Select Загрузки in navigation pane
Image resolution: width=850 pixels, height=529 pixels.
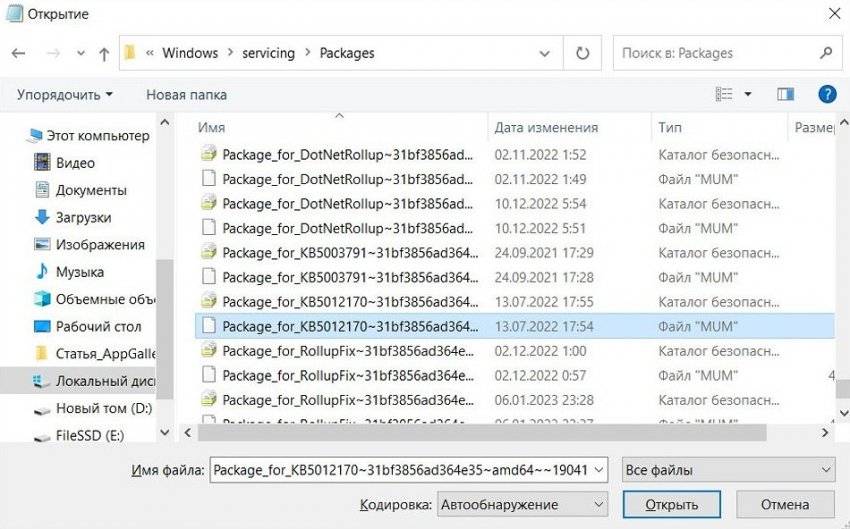point(83,217)
